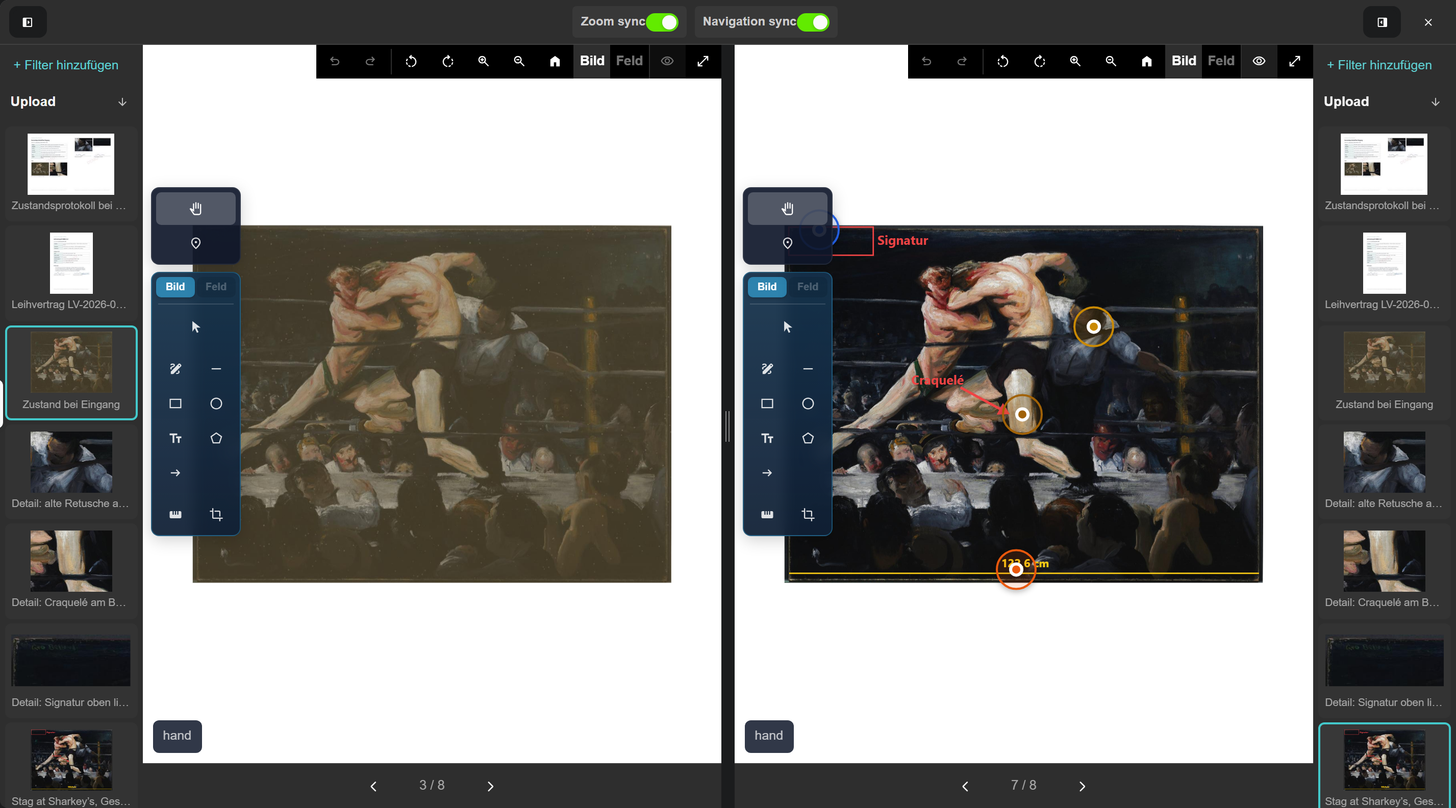Reset right viewer to home view
The height and width of the screenshot is (808, 1456).
(1147, 61)
